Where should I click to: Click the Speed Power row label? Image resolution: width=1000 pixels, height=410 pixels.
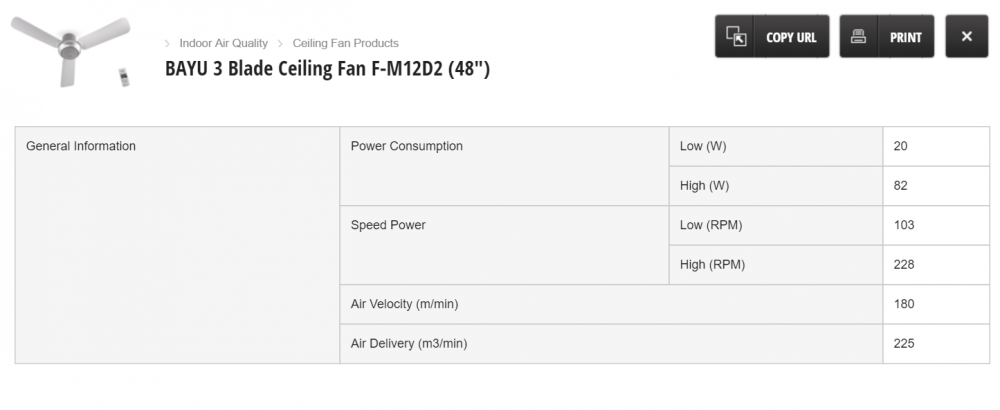388,225
